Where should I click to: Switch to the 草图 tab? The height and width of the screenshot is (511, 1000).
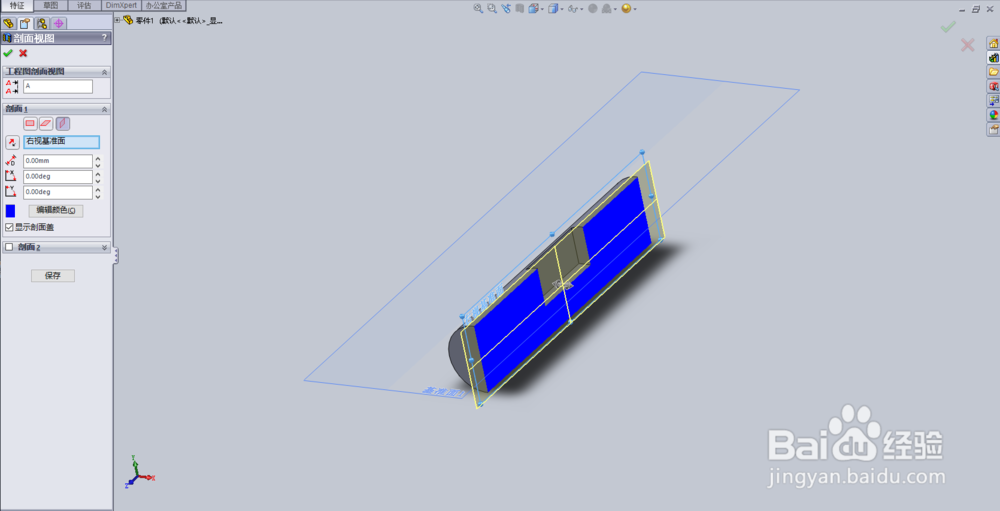[50, 5]
